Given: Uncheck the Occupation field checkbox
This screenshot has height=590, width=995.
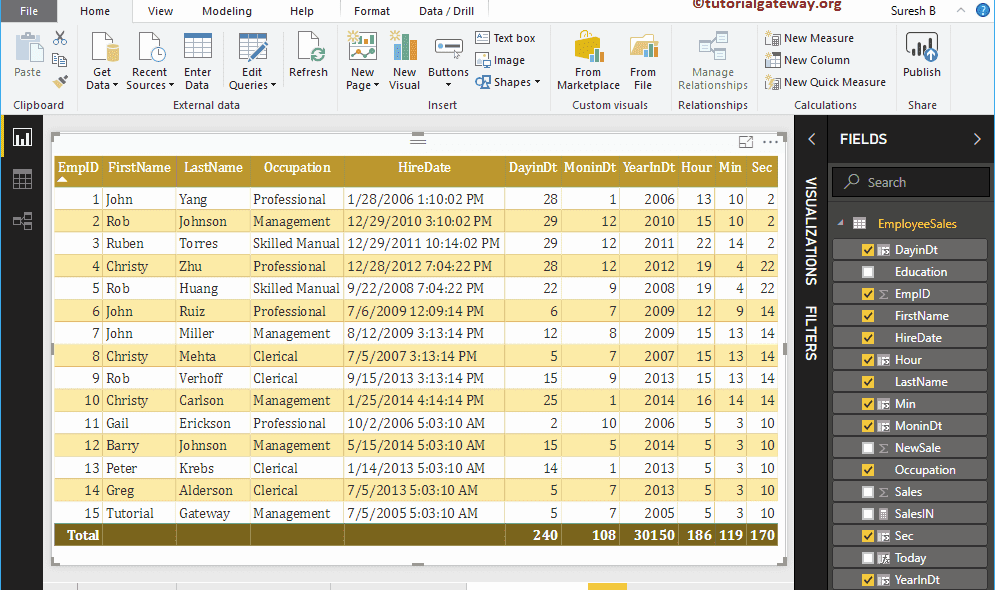Looking at the screenshot, I should tap(868, 470).
